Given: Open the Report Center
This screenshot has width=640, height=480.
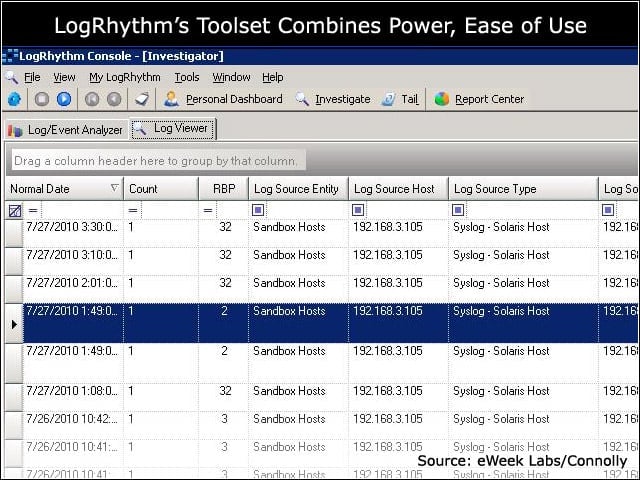Looking at the screenshot, I should pos(479,99).
